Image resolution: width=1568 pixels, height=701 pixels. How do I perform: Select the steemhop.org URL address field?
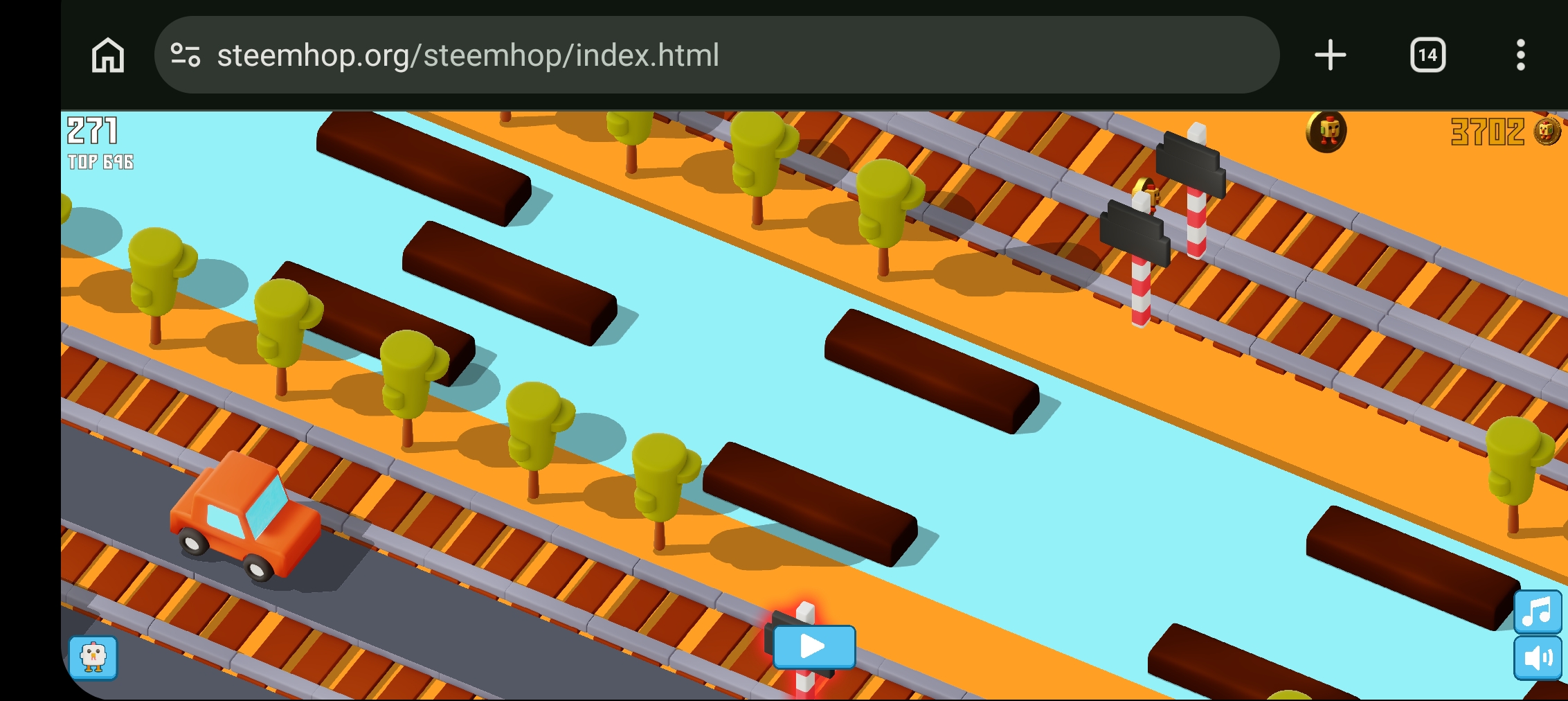[x=717, y=55]
